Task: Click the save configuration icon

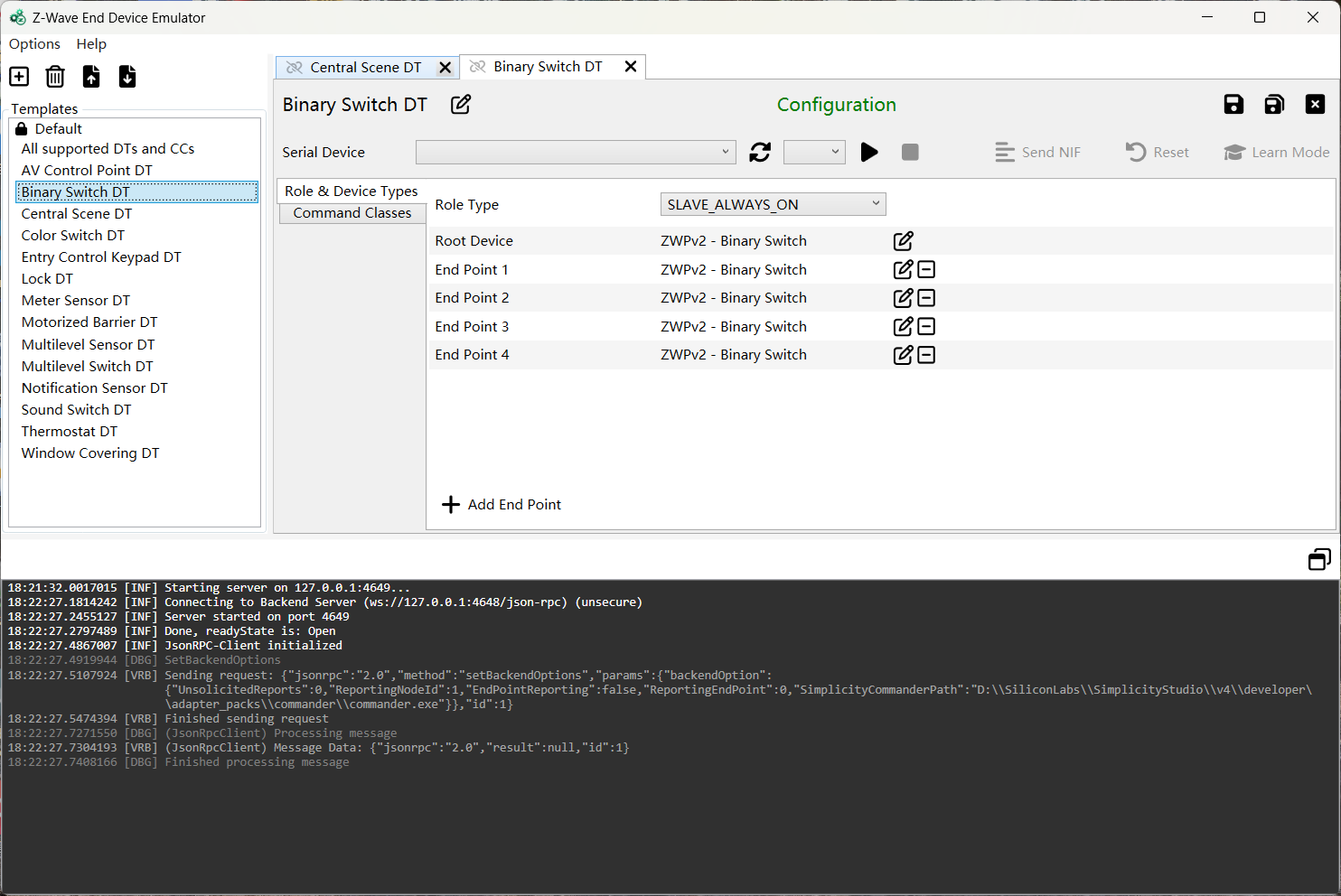Action: pos(1233,105)
